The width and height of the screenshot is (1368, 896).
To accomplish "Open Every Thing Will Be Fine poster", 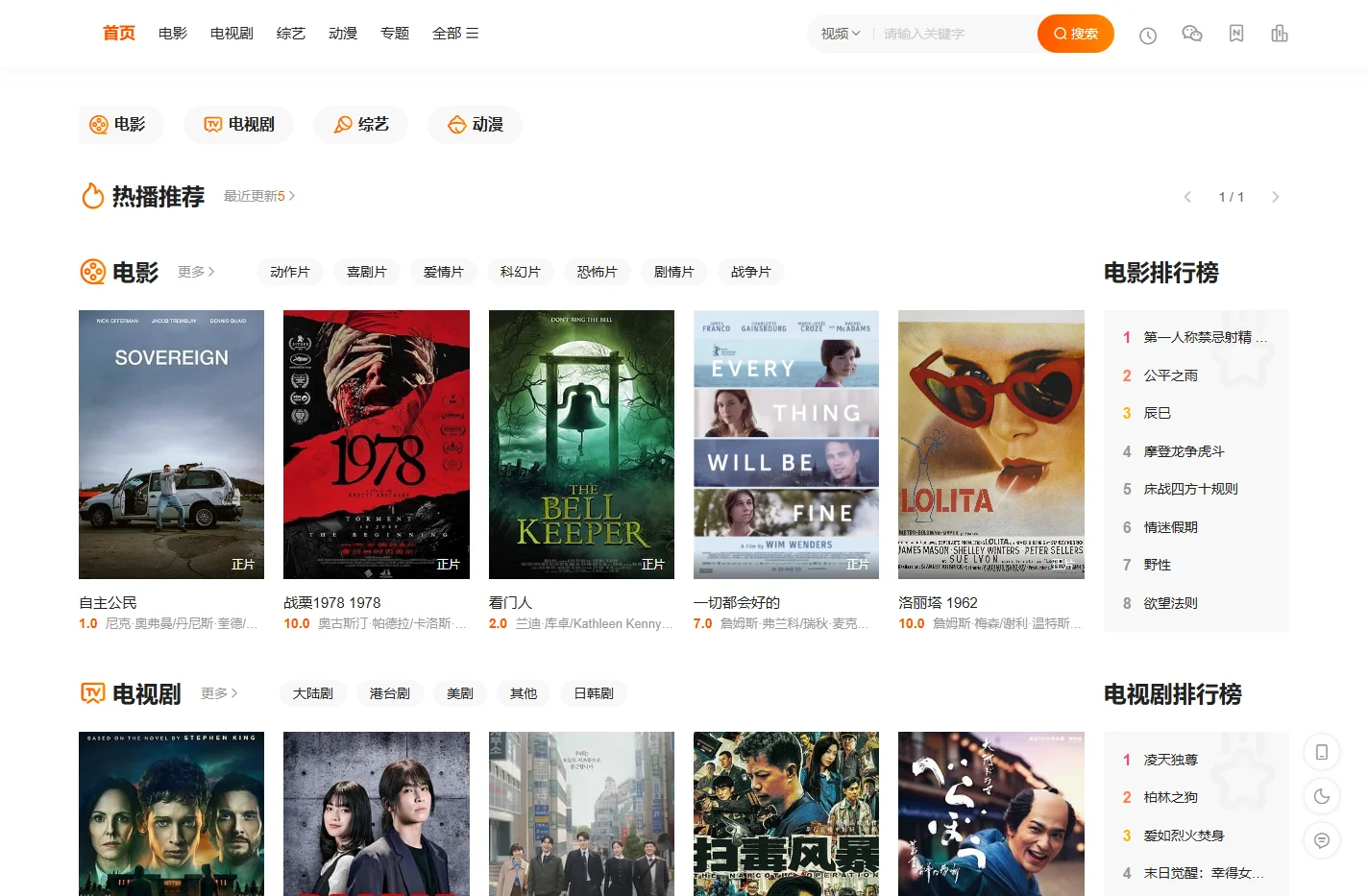I will pyautogui.click(x=786, y=445).
